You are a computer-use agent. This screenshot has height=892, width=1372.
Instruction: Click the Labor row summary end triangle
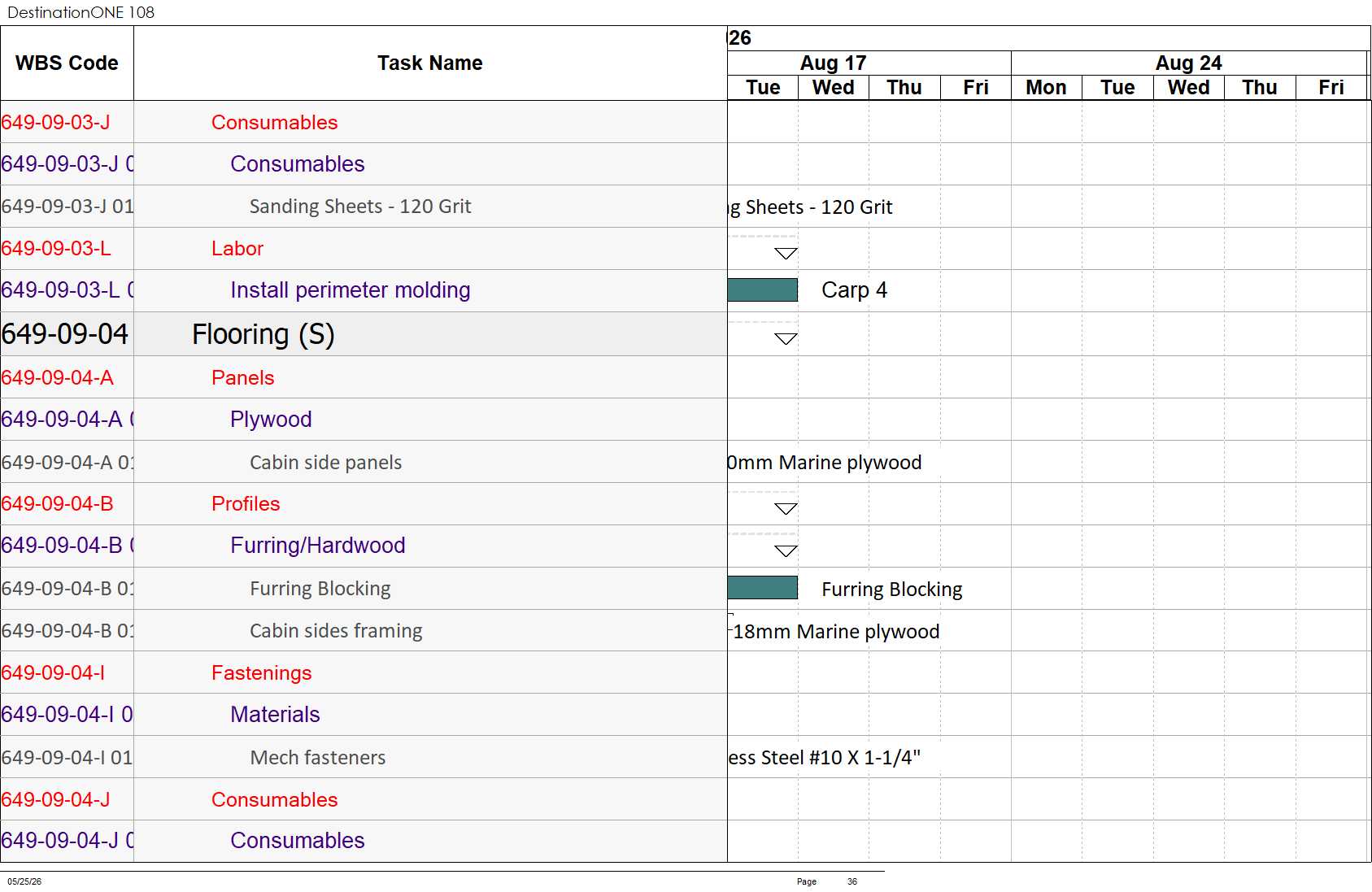(x=786, y=254)
